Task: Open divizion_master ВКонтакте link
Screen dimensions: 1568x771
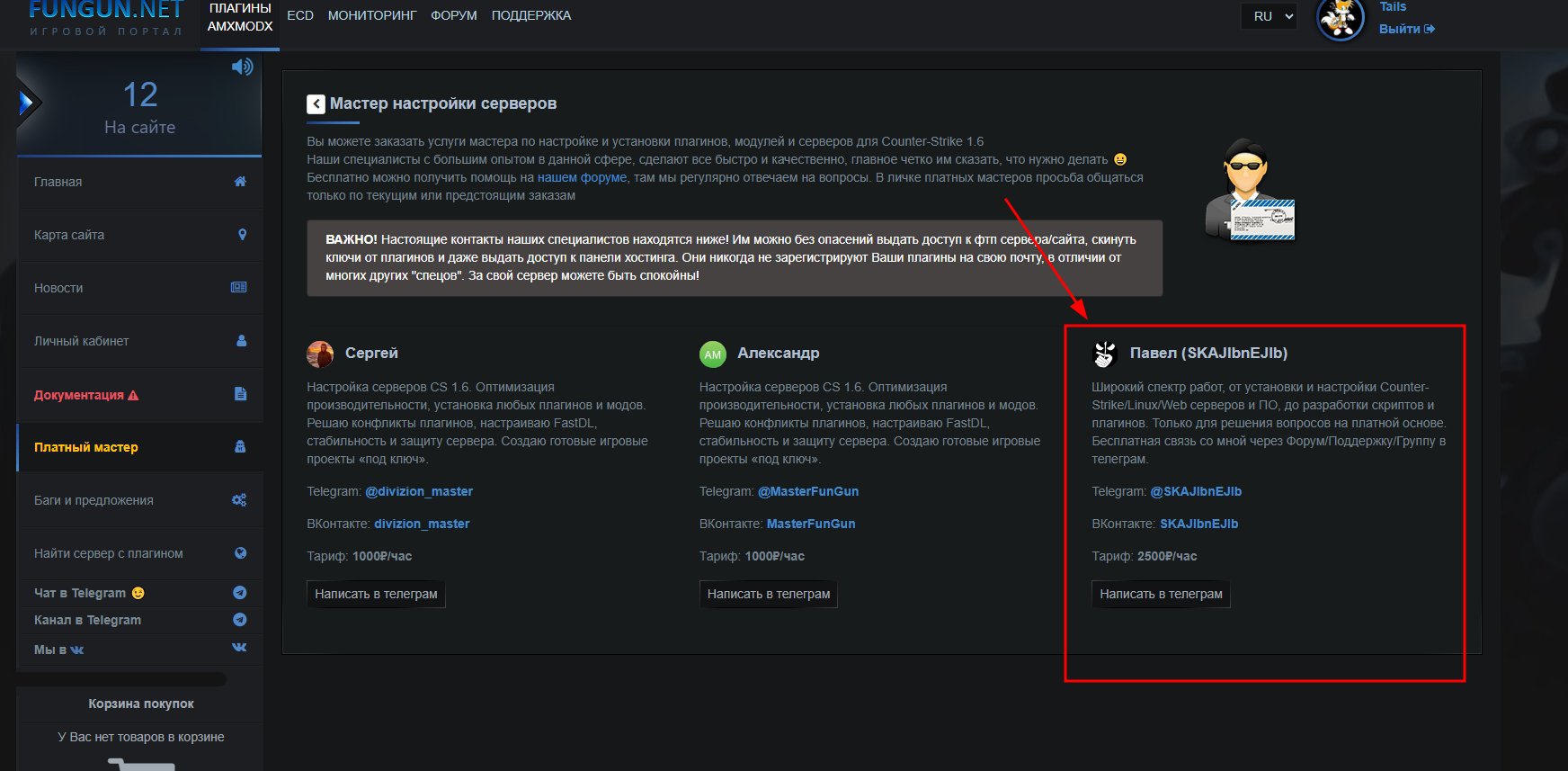Action: pos(422,524)
